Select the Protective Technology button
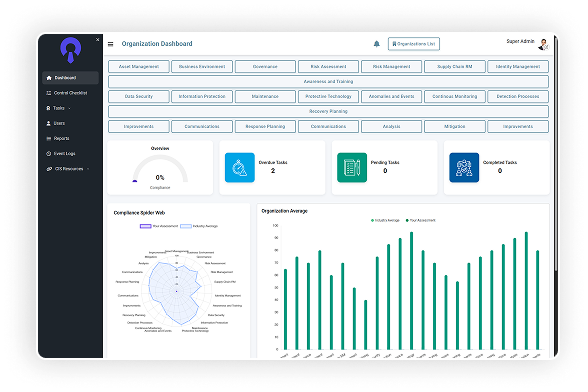Screen dimensions: 588x392 [x=328, y=96]
